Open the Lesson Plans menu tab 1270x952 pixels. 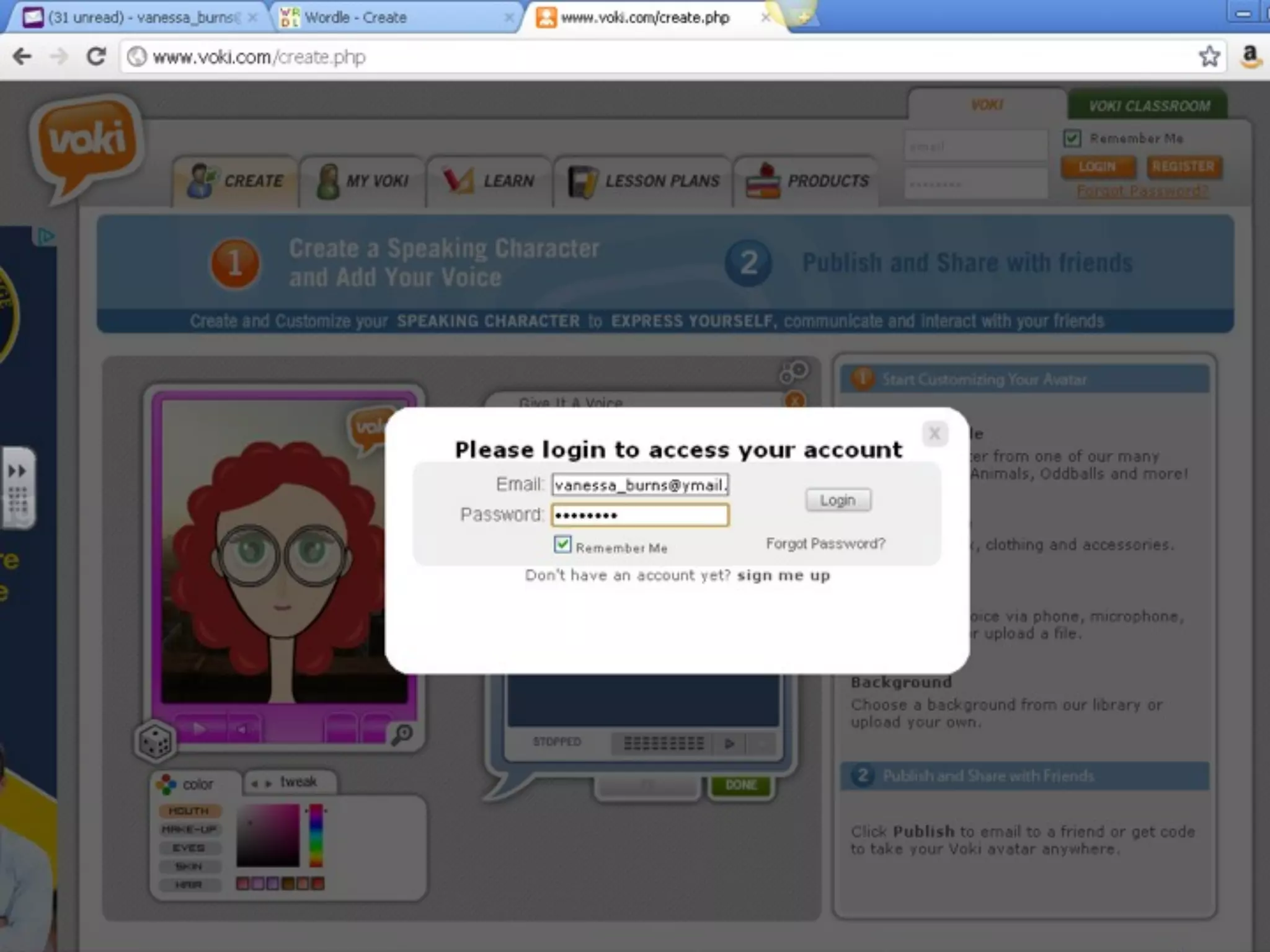tap(644, 181)
